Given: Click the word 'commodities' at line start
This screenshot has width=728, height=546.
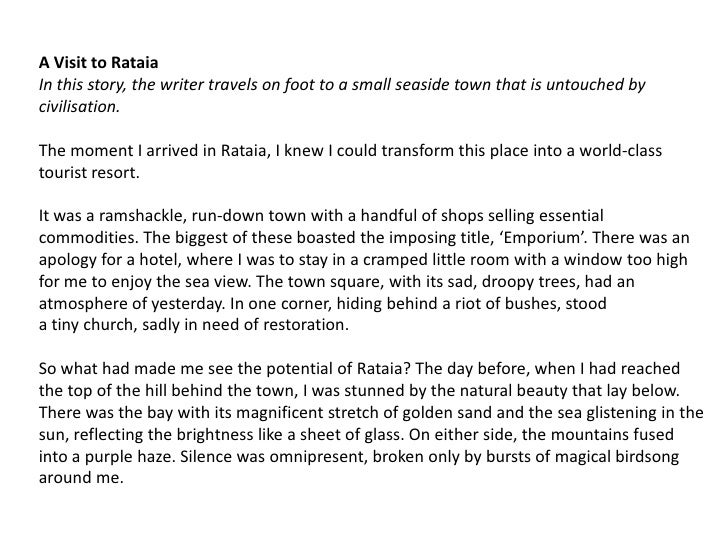Looking at the screenshot, I should click(x=87, y=238).
